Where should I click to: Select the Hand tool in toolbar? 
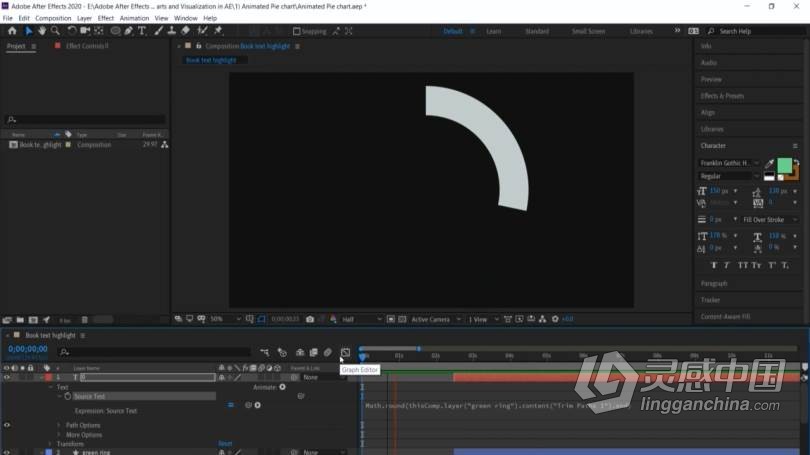click(x=42, y=31)
